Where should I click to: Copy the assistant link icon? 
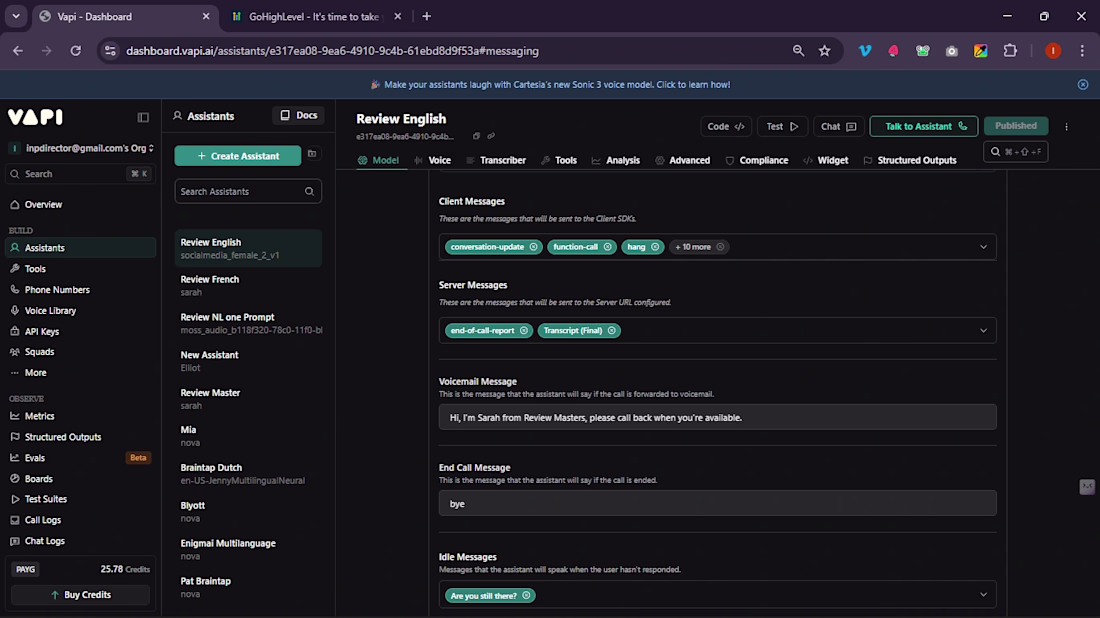tap(491, 136)
